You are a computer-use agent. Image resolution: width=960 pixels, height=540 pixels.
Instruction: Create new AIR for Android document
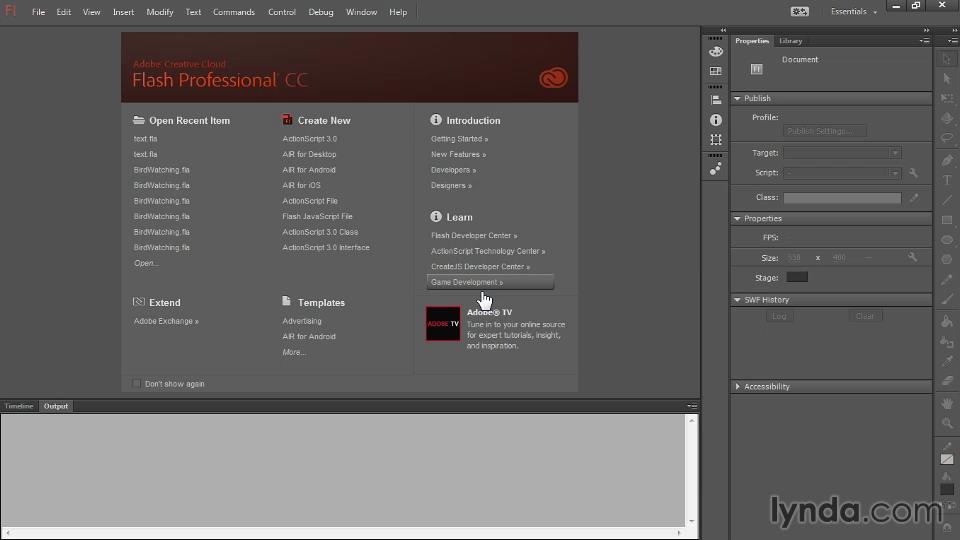(309, 170)
